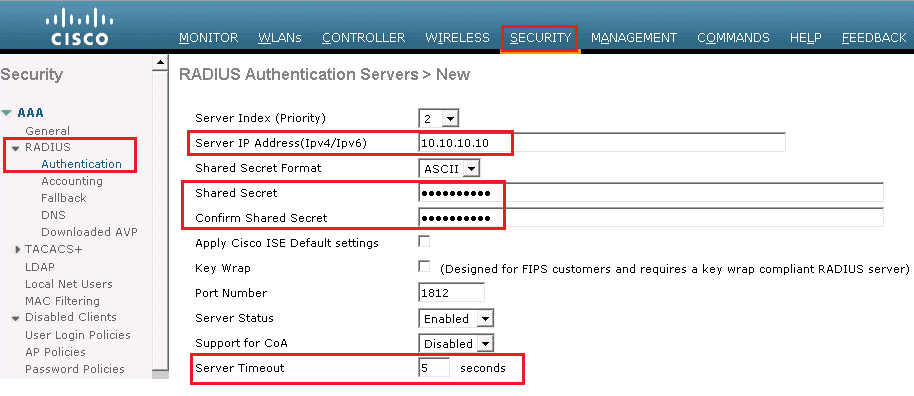Screen dimensions: 914x396
Task: Go to MAC Filtering page
Action: click(x=62, y=301)
